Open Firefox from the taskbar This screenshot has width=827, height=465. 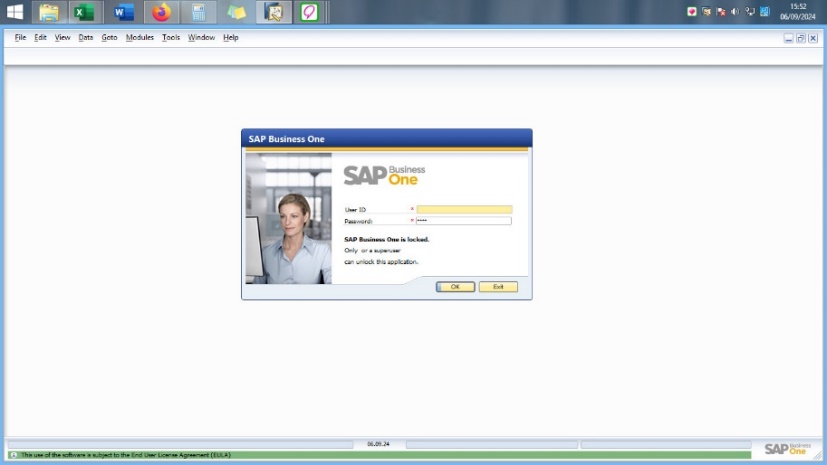tap(161, 12)
